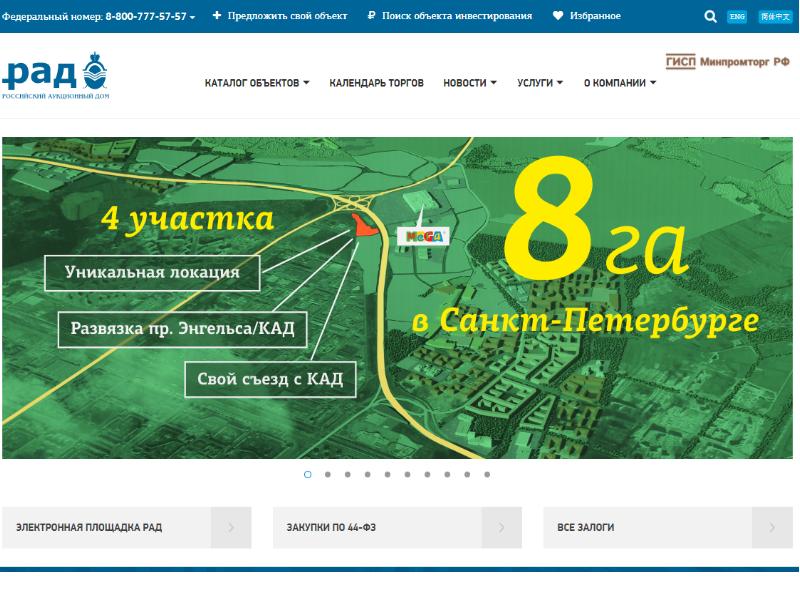
Task: Expand the Услуги dropdown menu
Action: [540, 83]
